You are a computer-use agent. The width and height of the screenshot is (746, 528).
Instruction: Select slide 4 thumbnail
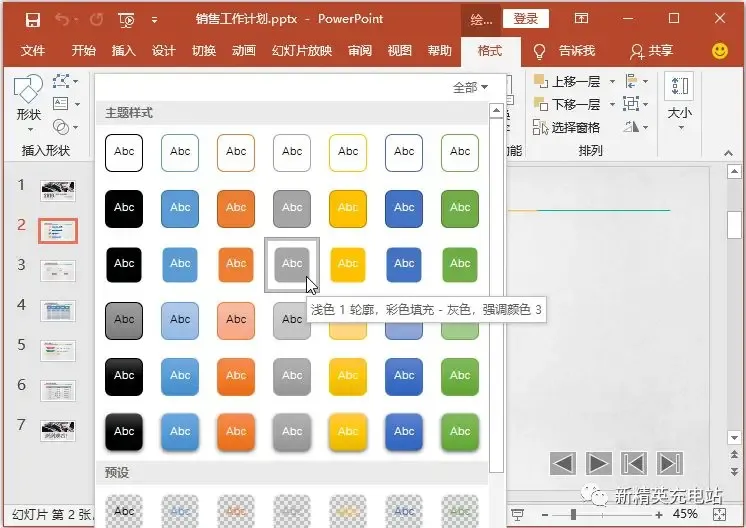click(58, 311)
